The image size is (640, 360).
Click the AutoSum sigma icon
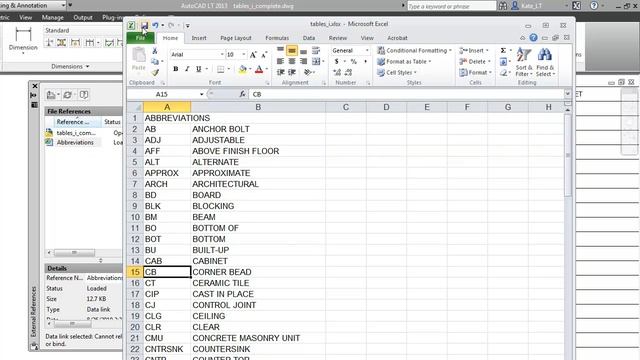pyautogui.click(x=503, y=50)
